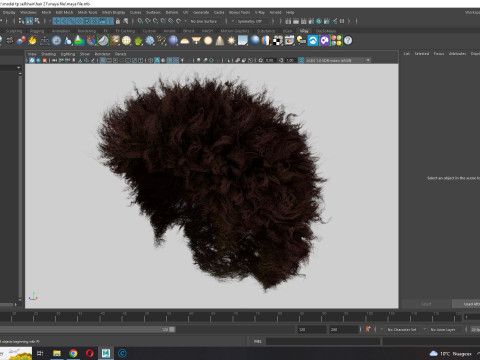This screenshot has width=480, height=360.
Task: Click the viewport exposure value field
Action: (270, 60)
